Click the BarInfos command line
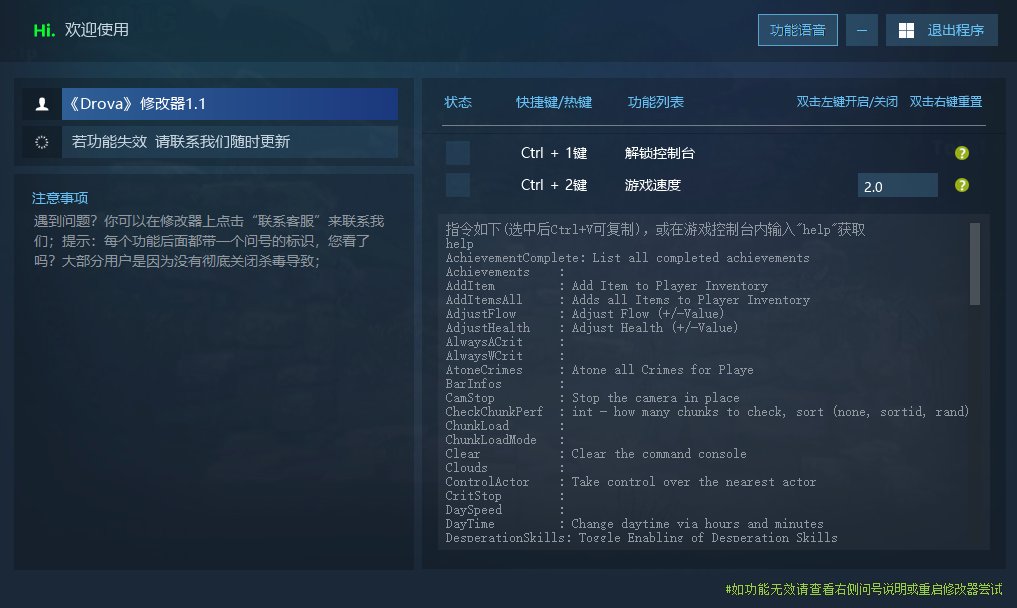The image size is (1017, 608). click(505, 384)
